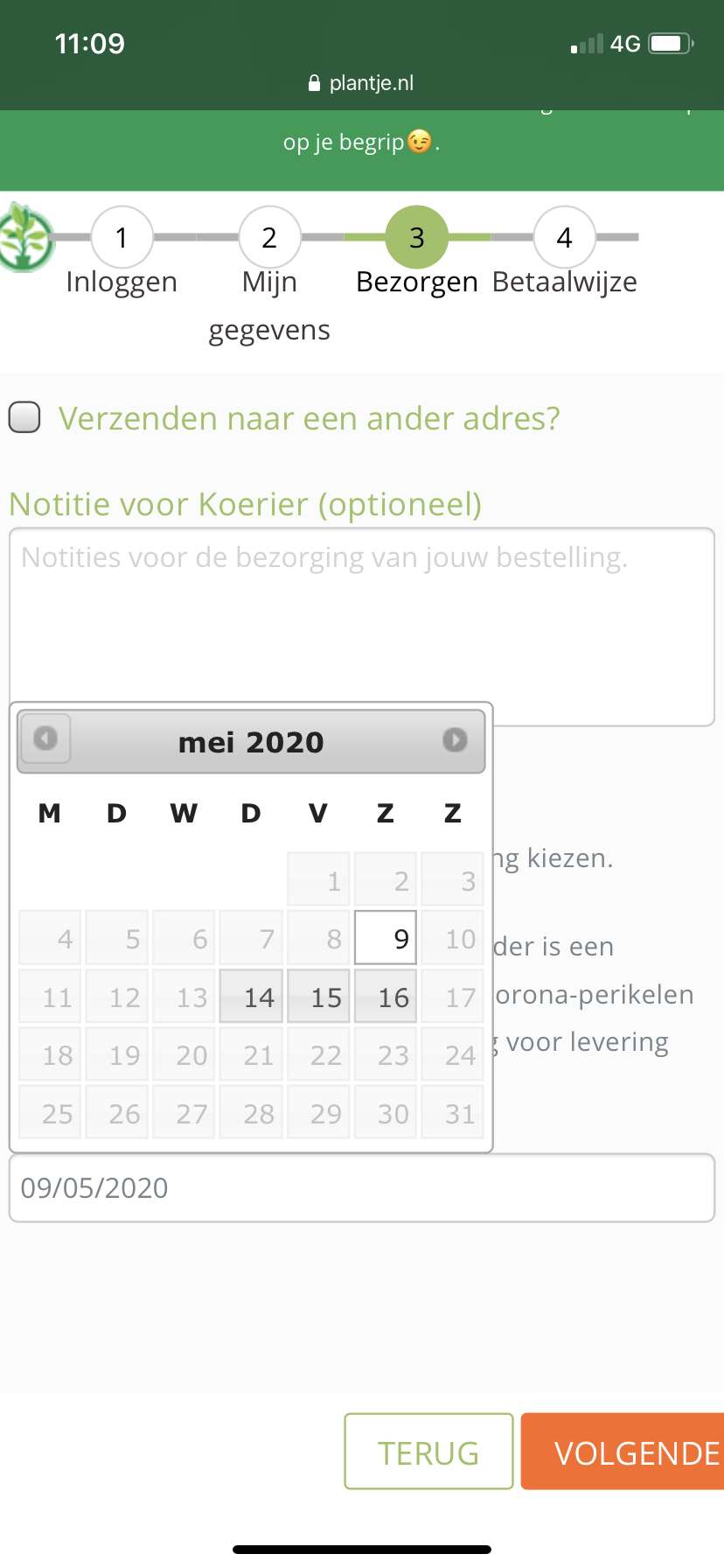This screenshot has width=724, height=1568.
Task: Pick May 14 in the calendar
Action: [251, 997]
